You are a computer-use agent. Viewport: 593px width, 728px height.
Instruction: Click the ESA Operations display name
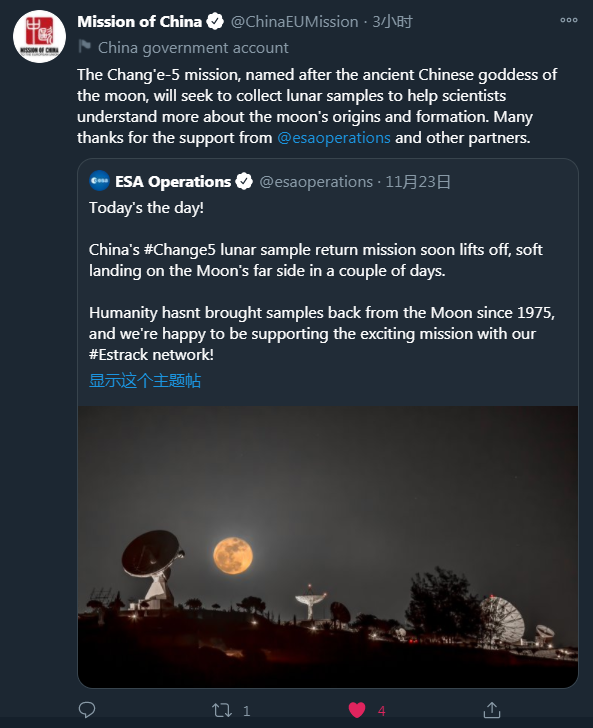pyautogui.click(x=173, y=182)
